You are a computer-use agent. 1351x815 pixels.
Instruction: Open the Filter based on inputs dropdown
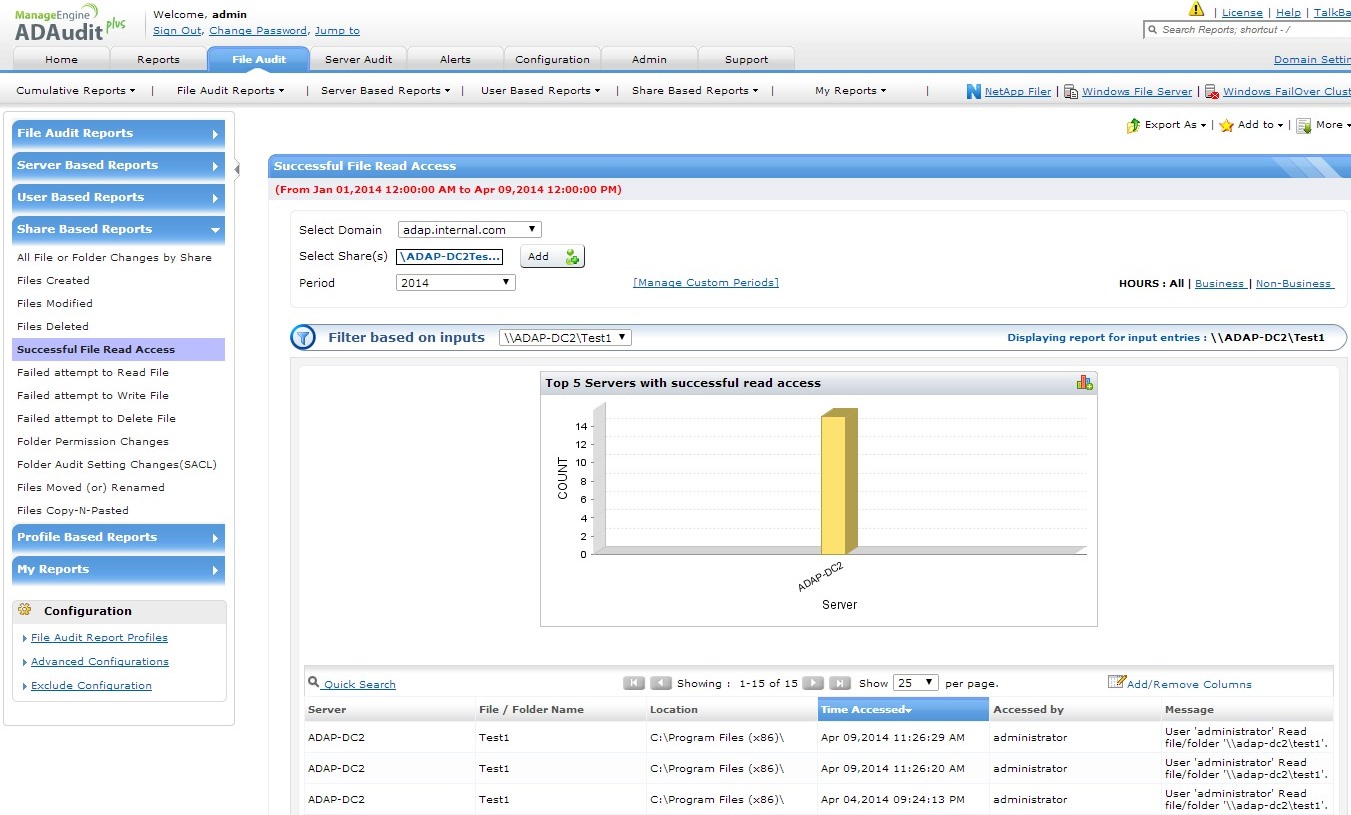point(565,338)
